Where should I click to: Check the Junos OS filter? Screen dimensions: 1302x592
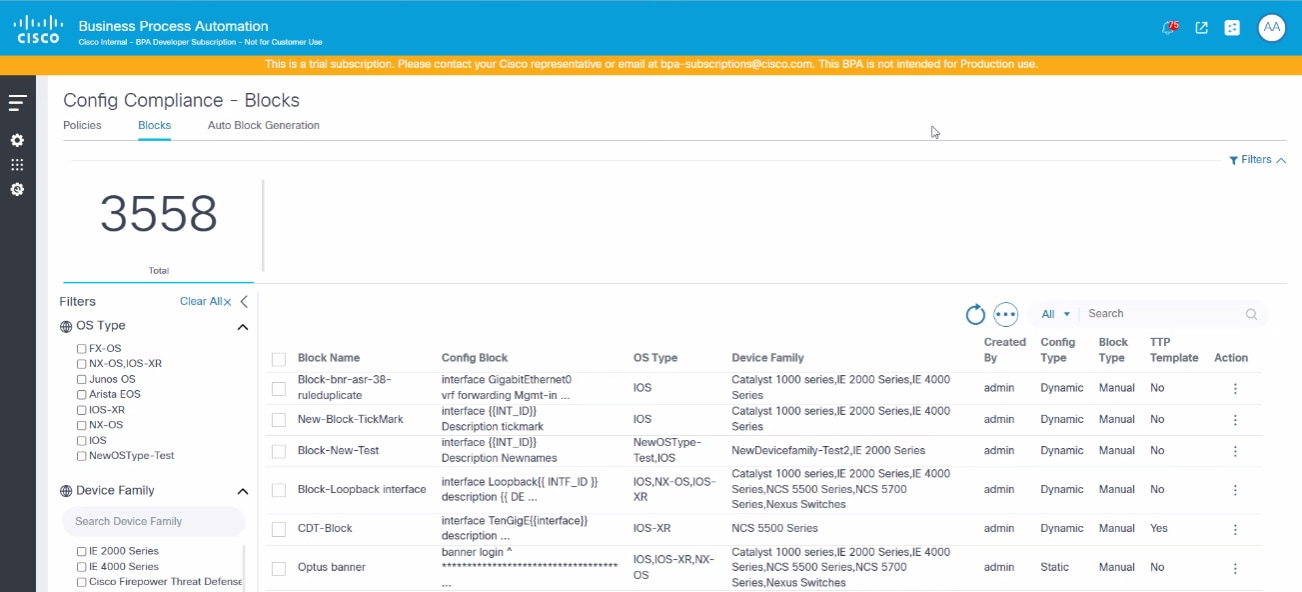coord(82,380)
